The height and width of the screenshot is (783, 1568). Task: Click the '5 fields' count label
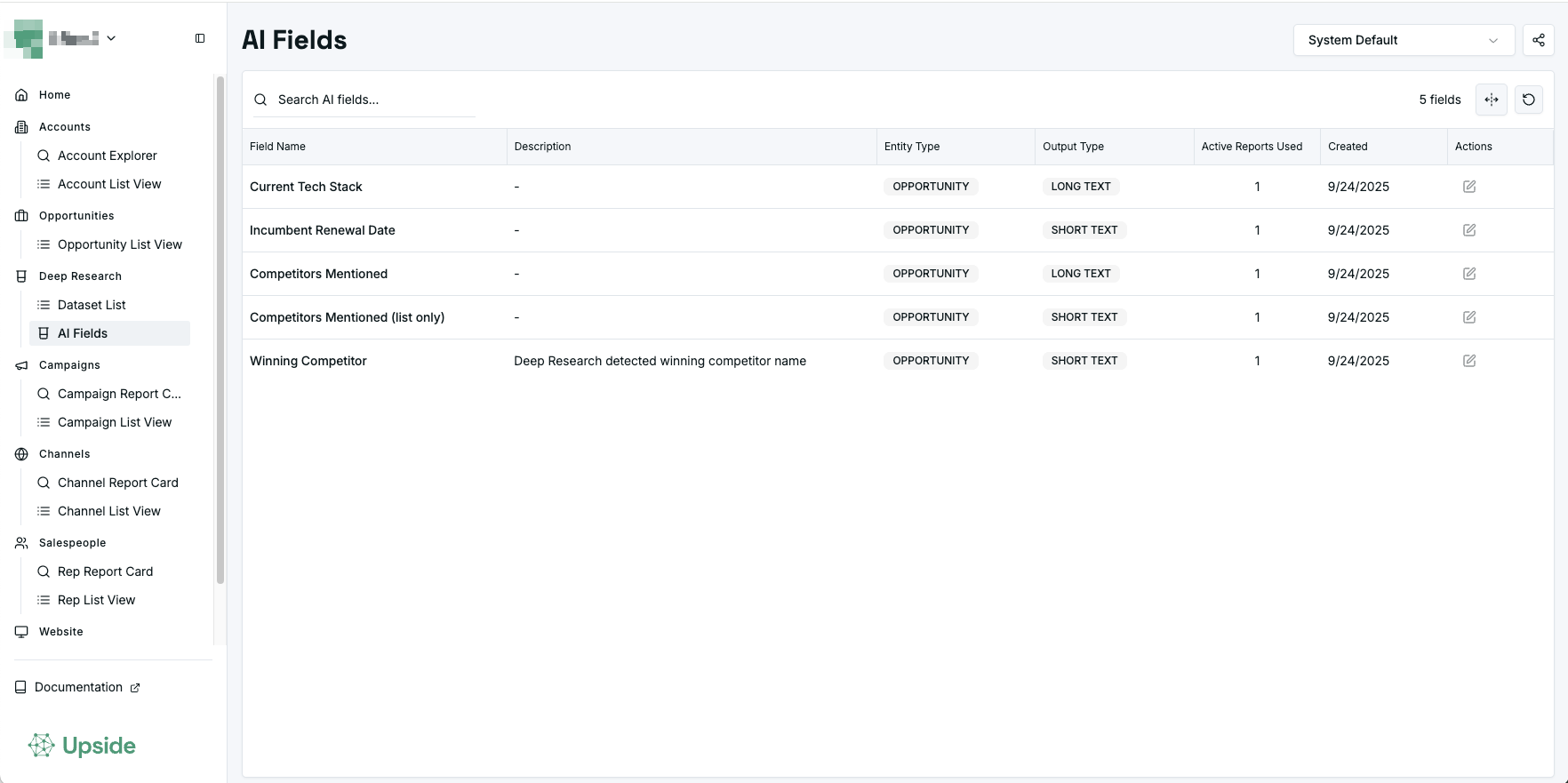pyautogui.click(x=1440, y=100)
